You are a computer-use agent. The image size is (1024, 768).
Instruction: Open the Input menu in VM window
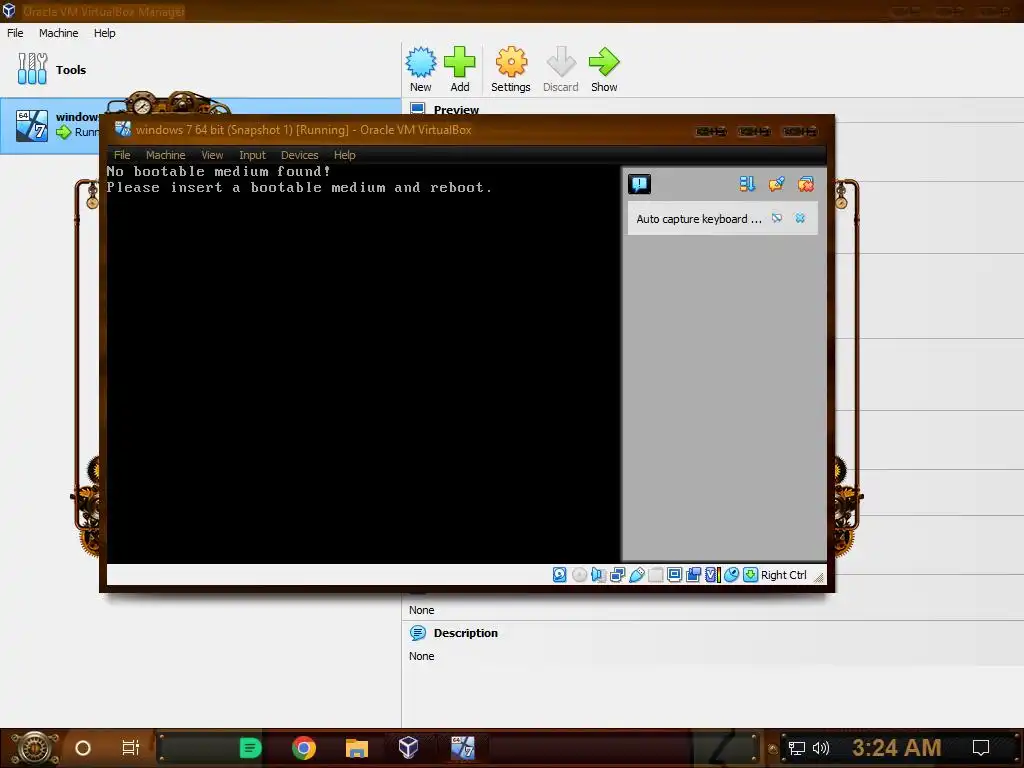tap(252, 155)
